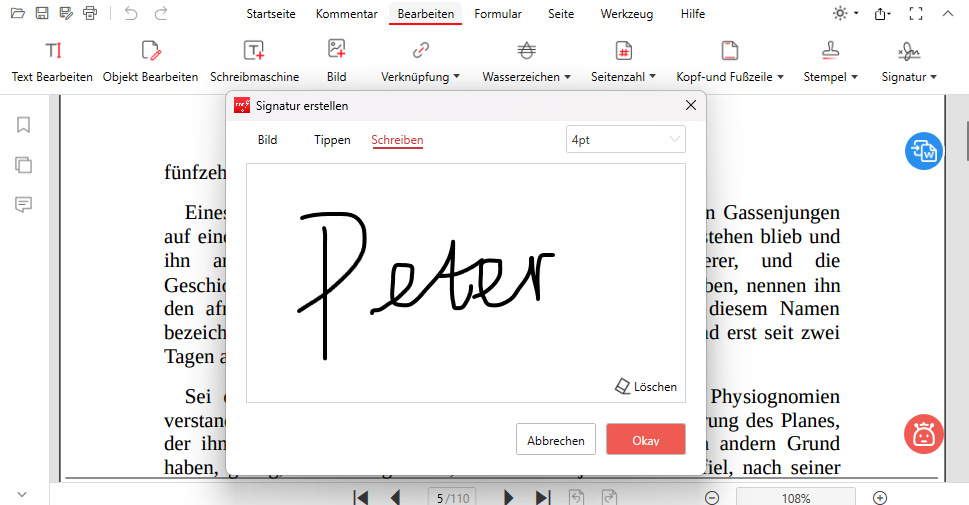
Task: Open the page thumbnails panel
Action: coord(23,164)
